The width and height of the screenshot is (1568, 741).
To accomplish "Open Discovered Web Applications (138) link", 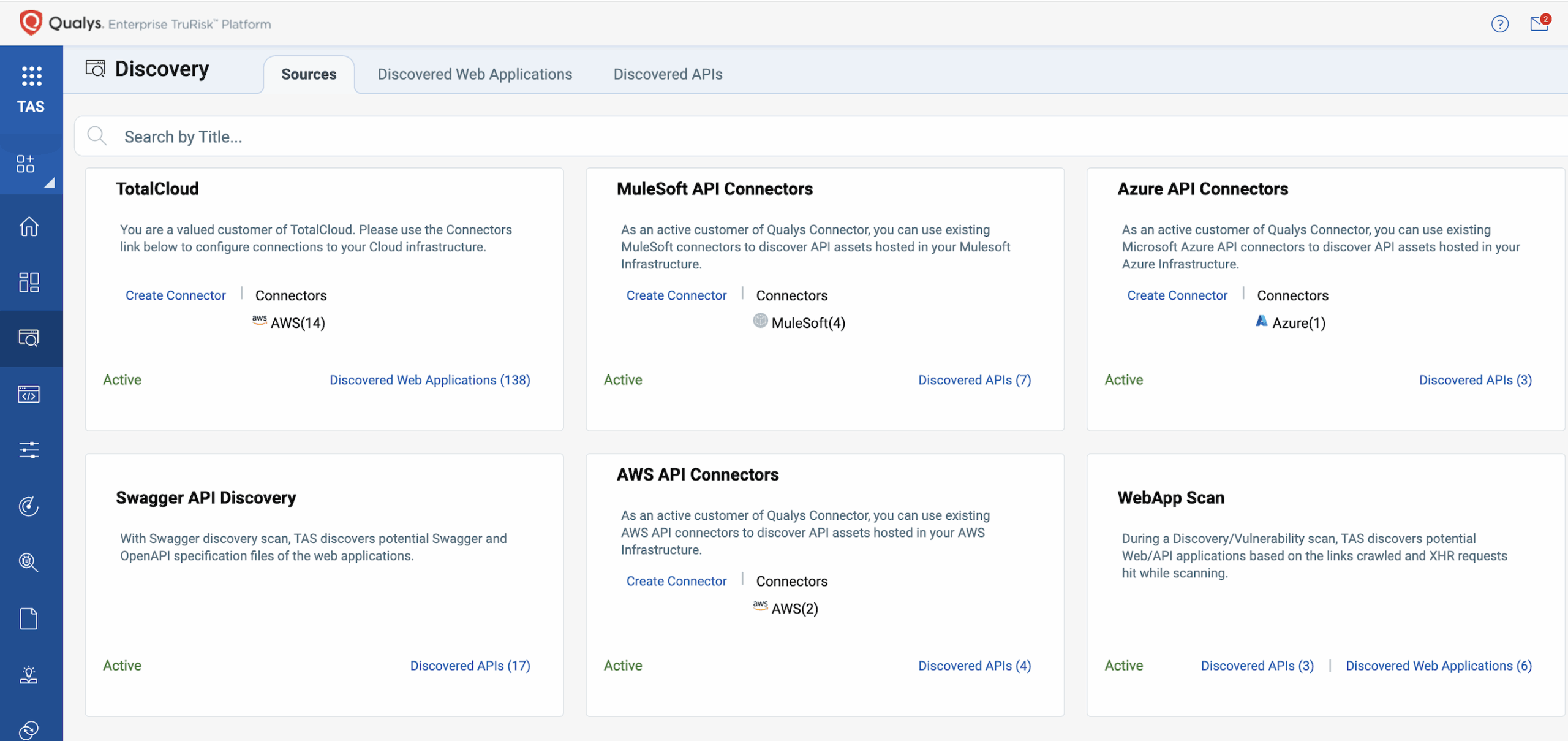I will (430, 380).
